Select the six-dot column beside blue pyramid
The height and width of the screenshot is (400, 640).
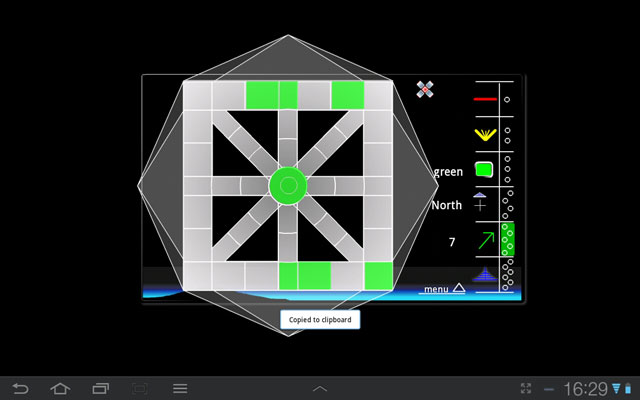click(x=507, y=274)
